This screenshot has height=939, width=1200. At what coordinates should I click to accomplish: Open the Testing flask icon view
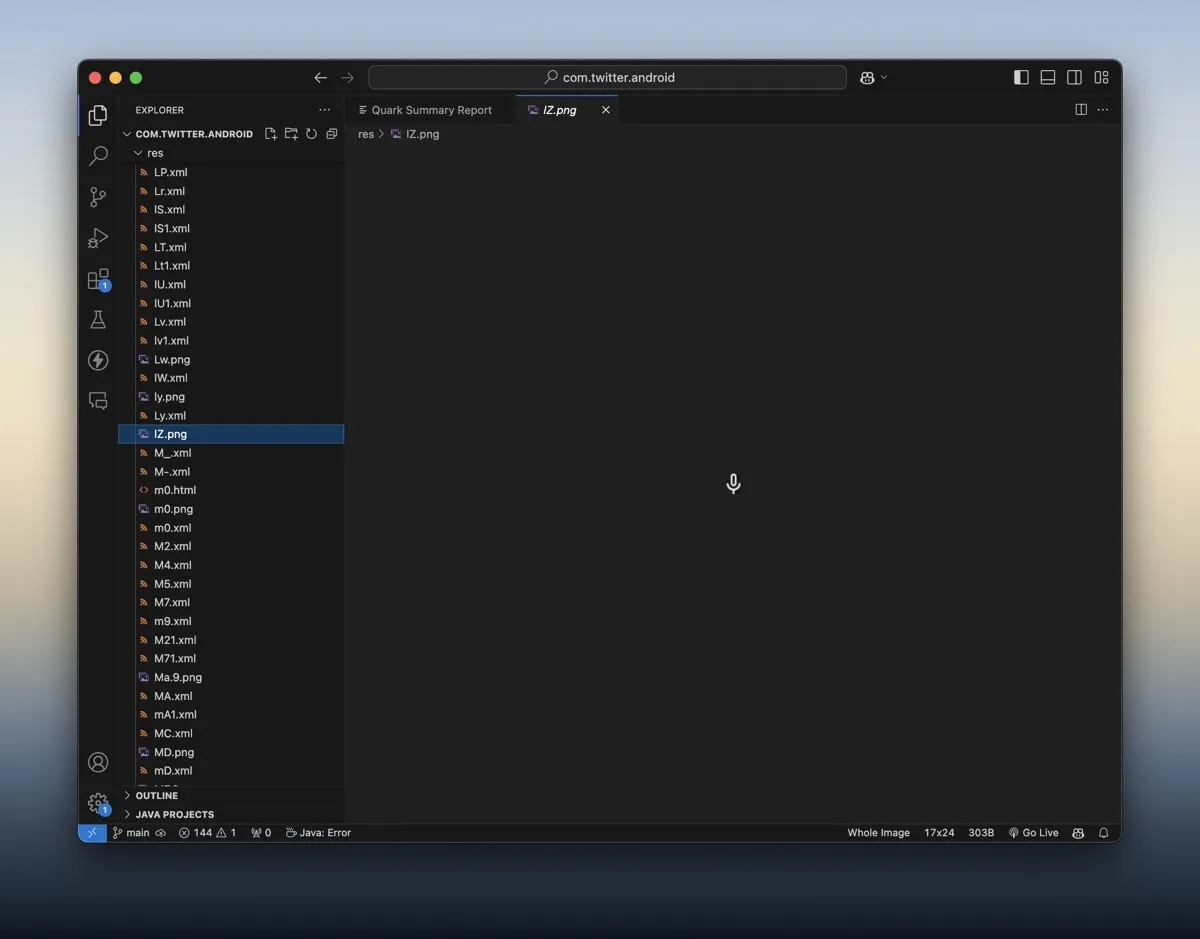click(98, 320)
